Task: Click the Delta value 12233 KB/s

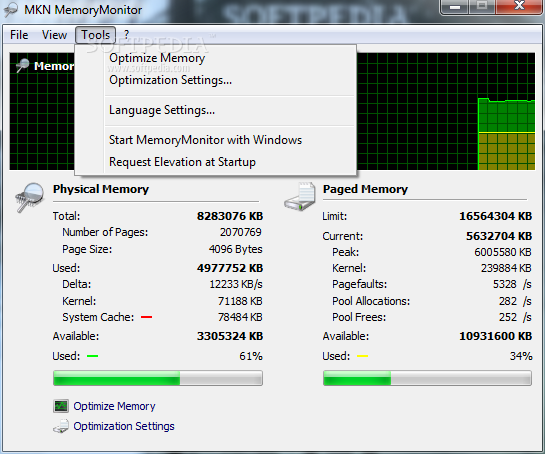Action: (x=236, y=284)
